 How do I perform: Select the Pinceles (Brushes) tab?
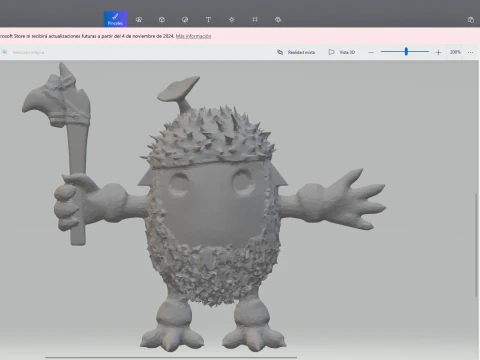115,19
